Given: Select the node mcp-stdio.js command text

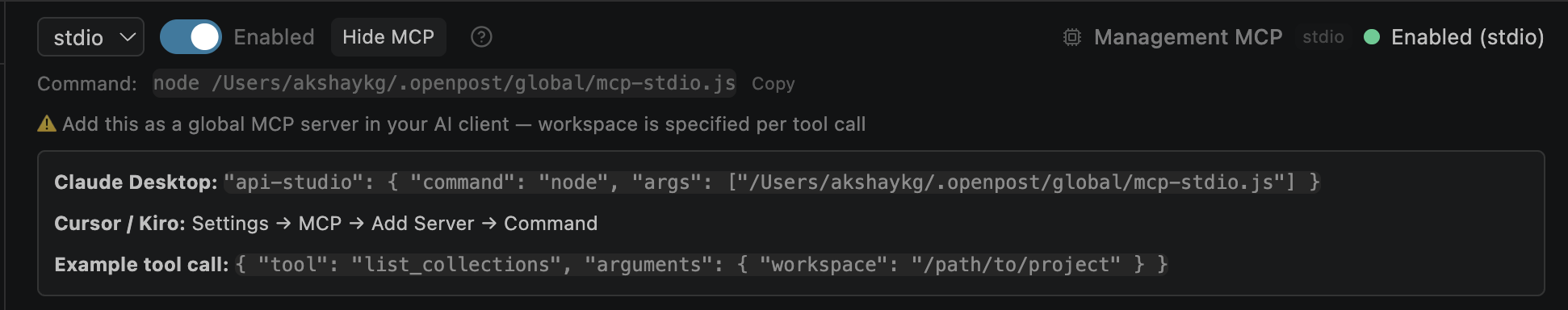Looking at the screenshot, I should point(444,83).
